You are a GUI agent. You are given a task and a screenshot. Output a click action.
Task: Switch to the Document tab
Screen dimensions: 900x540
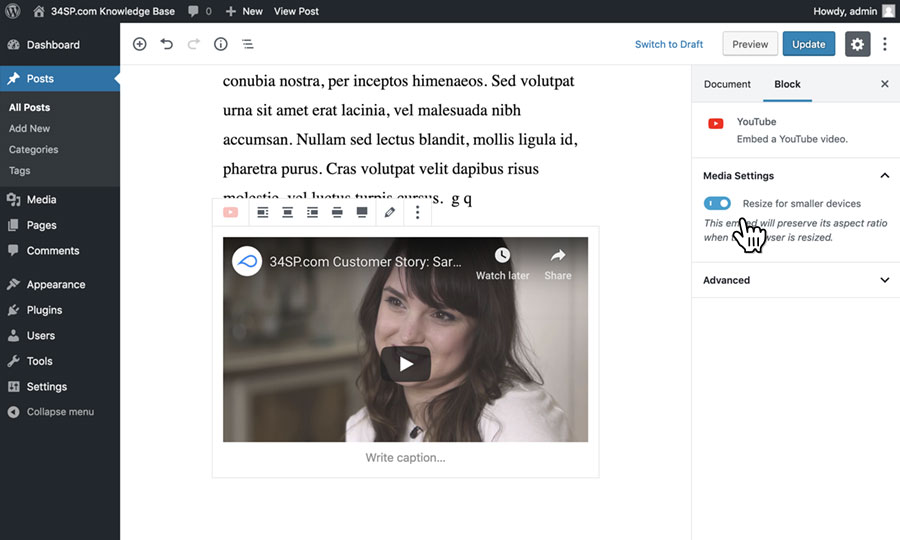point(727,84)
